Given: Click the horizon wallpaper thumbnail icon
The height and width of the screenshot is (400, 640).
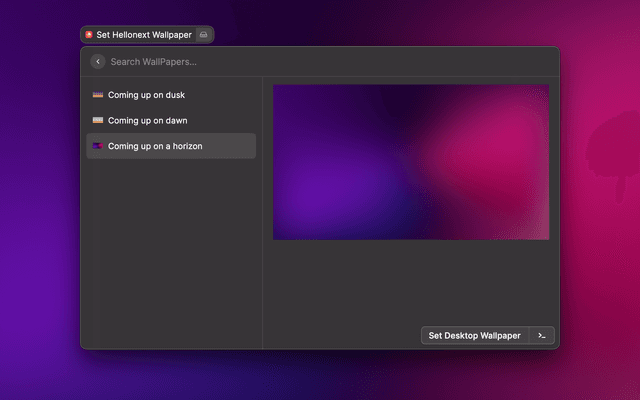Looking at the screenshot, I should (97, 146).
